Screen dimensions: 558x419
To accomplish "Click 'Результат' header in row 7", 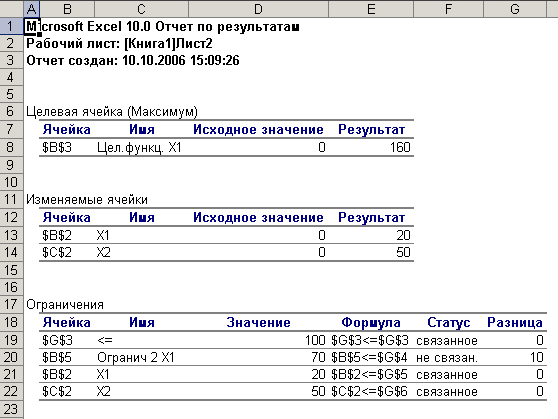I will click(371, 130).
